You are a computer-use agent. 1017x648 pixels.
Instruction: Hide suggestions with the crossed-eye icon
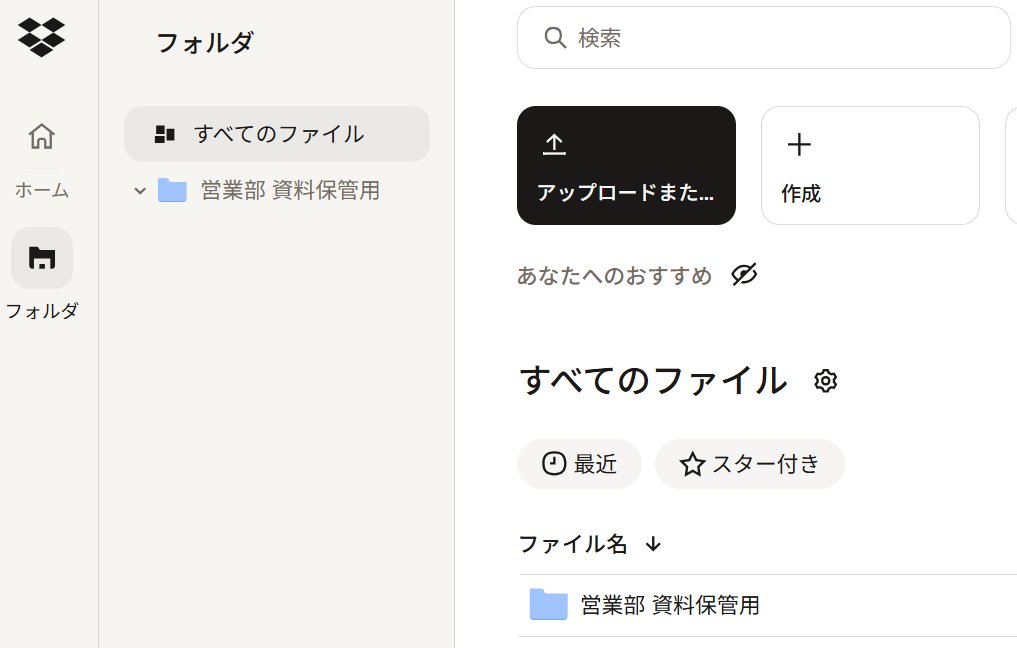tap(744, 275)
